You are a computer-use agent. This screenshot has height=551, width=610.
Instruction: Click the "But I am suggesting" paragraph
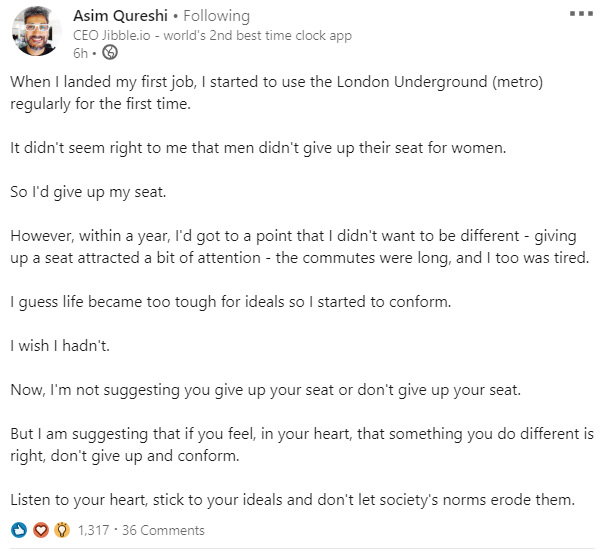[x=302, y=445]
